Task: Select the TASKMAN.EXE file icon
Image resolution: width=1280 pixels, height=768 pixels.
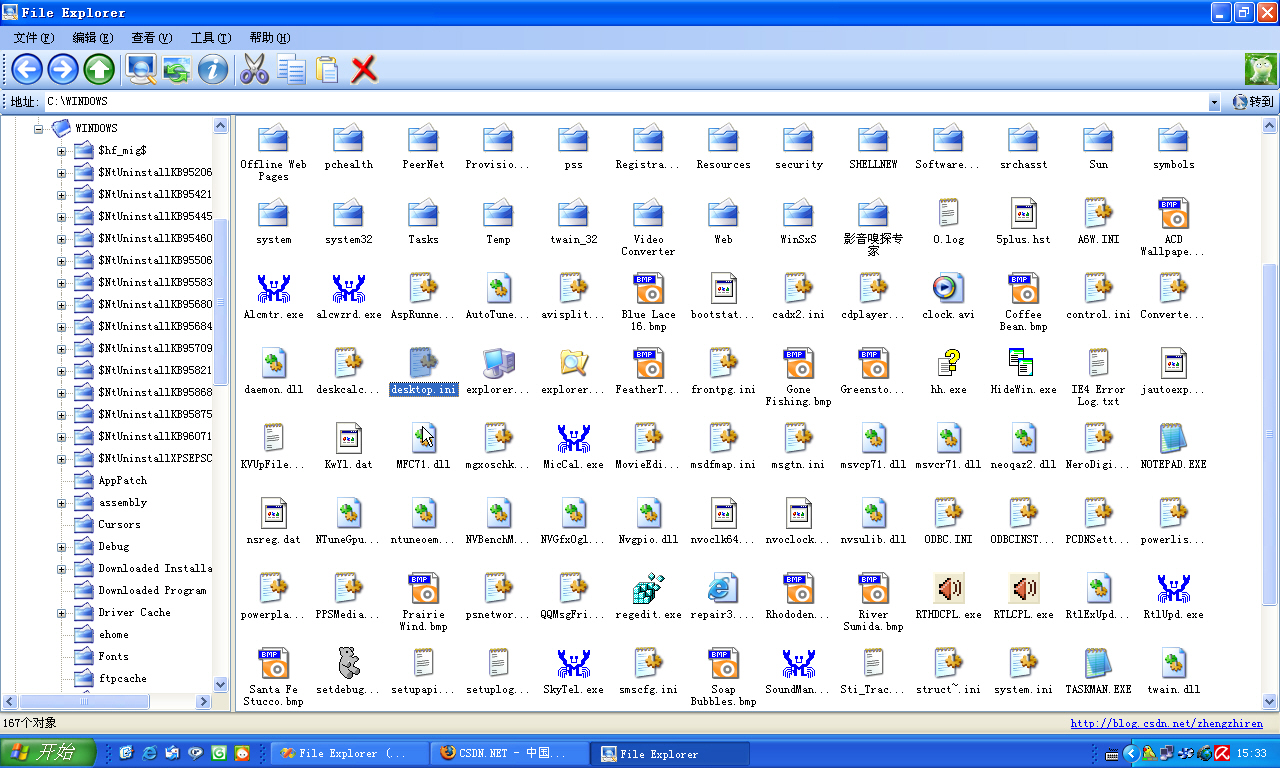Action: (x=1098, y=663)
